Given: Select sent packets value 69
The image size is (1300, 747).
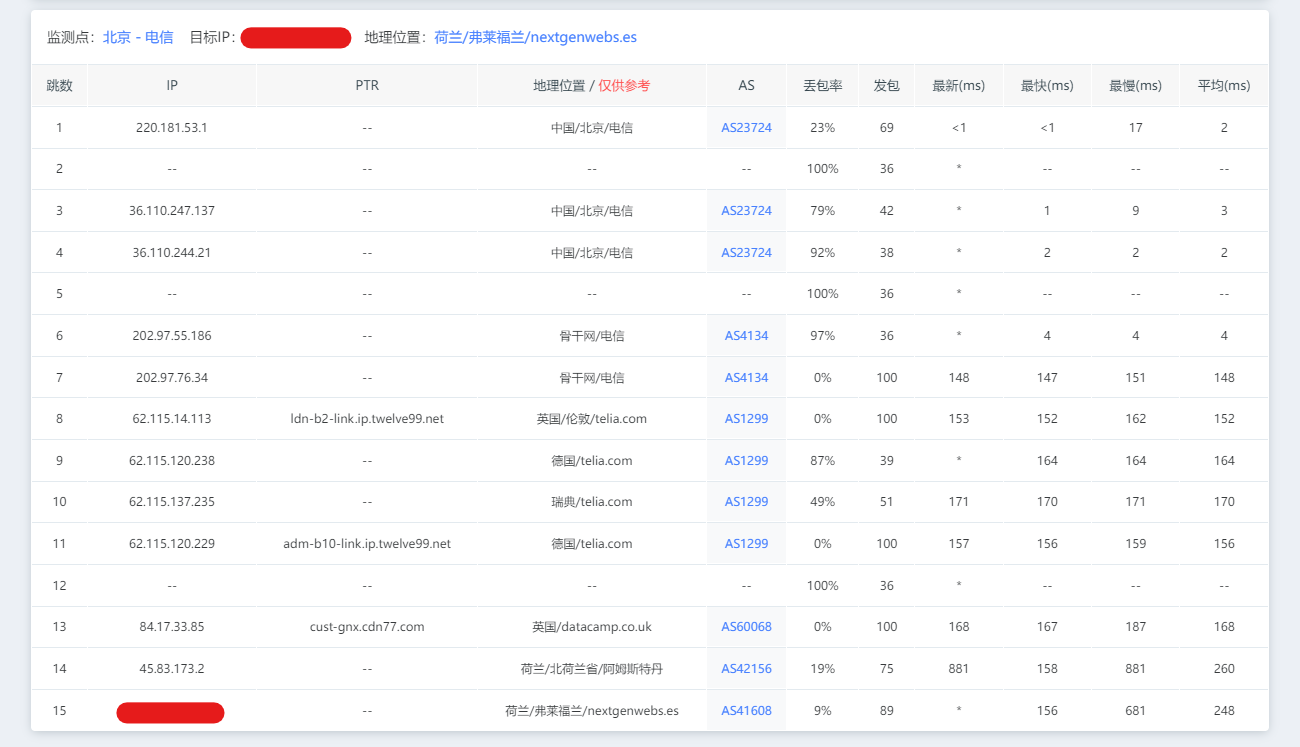Looking at the screenshot, I should (886, 128).
